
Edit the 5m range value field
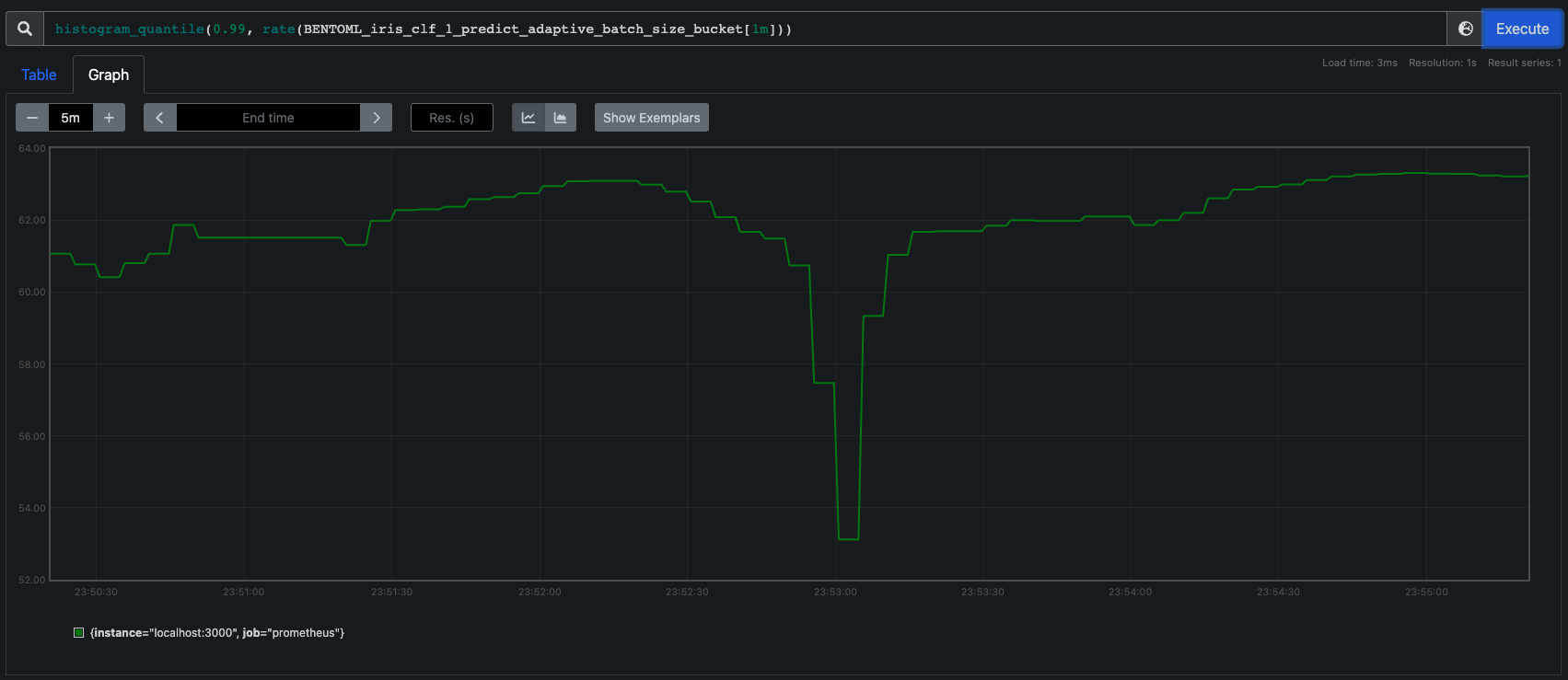pos(71,118)
